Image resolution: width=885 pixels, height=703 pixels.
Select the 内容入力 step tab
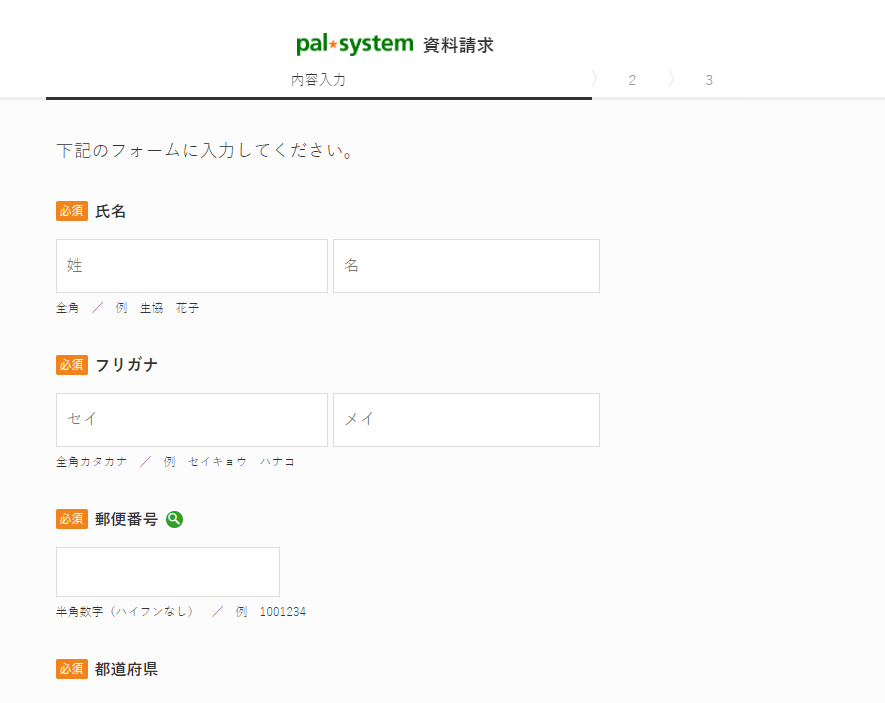tap(316, 79)
